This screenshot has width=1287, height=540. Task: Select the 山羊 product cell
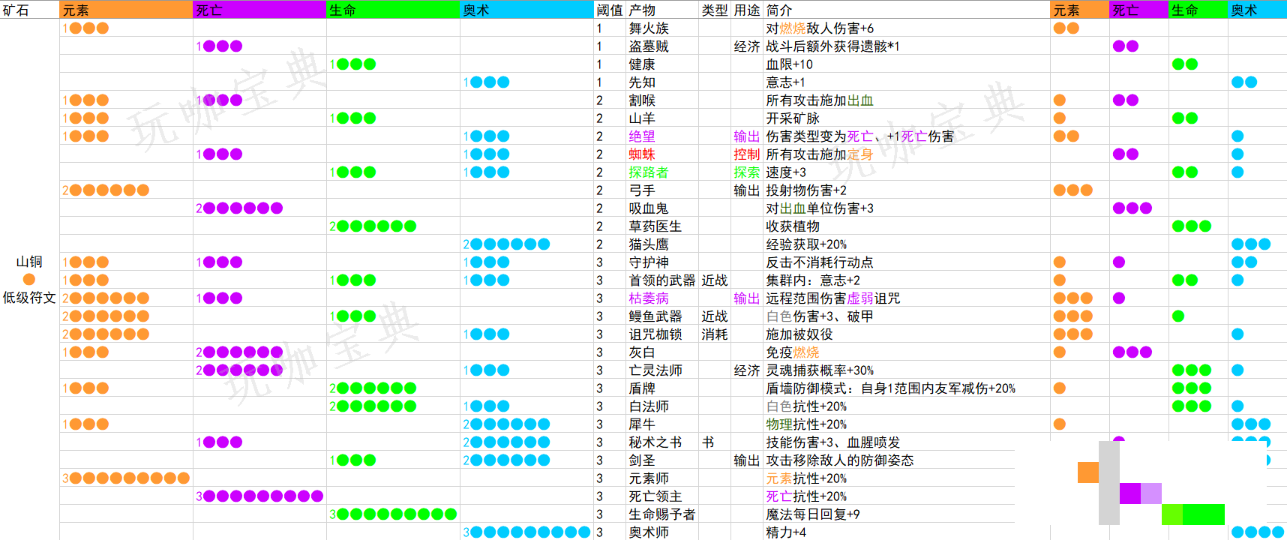click(x=642, y=118)
